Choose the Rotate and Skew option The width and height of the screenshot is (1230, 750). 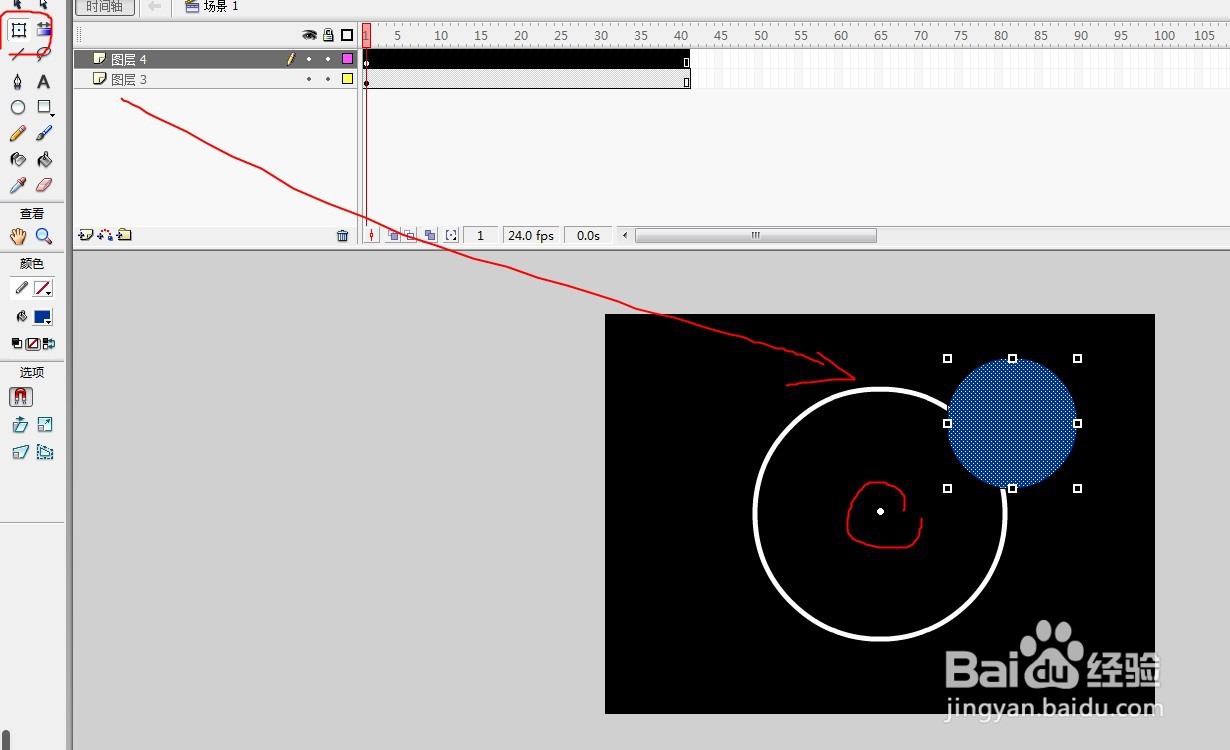coord(19,425)
